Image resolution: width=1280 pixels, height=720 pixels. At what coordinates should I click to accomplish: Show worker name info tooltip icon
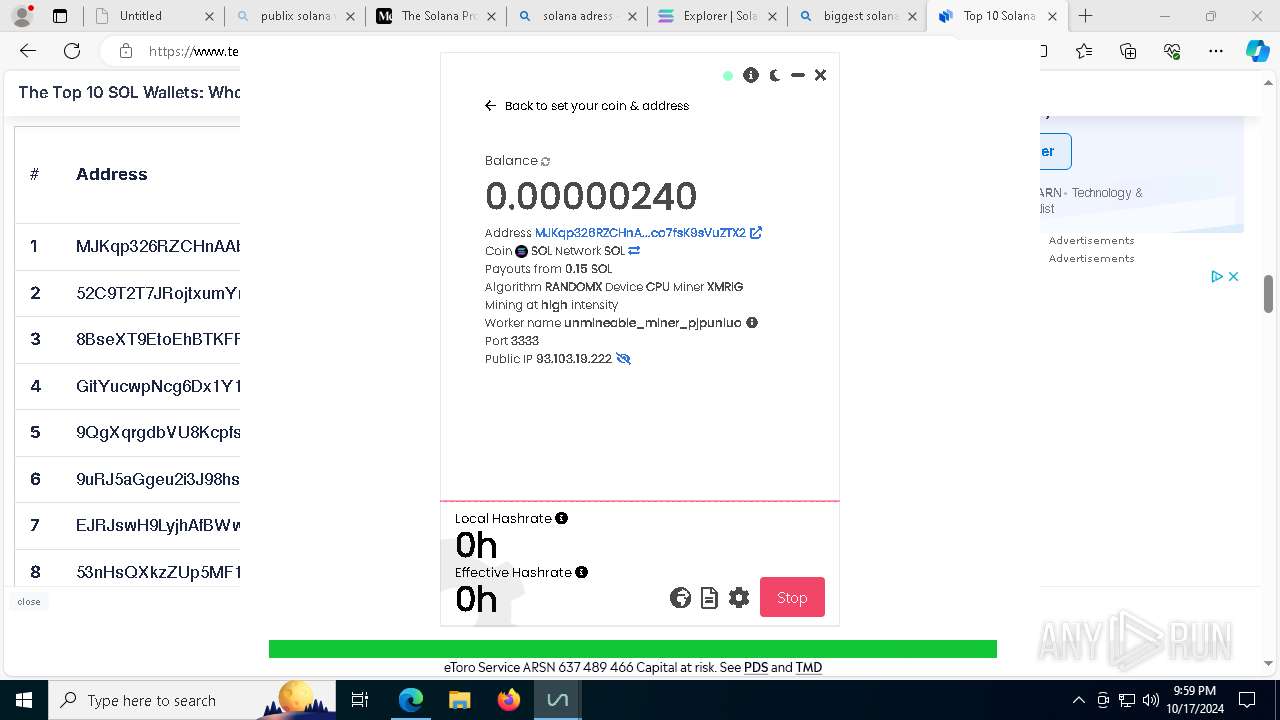(752, 323)
